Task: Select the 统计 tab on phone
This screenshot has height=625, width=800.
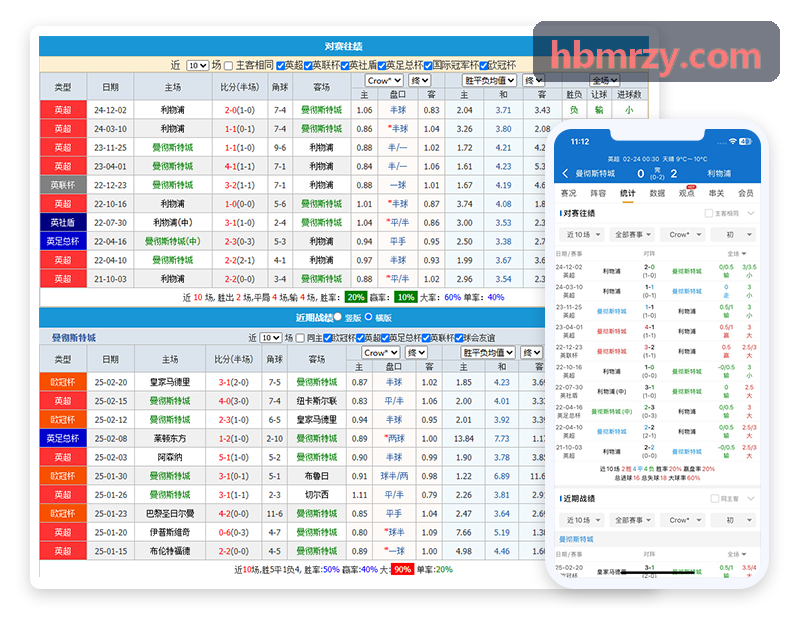Action: [628, 193]
